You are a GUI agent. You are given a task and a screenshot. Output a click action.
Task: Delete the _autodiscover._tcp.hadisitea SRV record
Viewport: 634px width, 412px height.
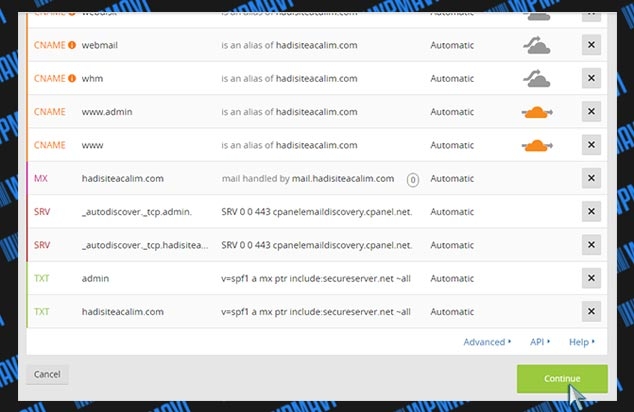pyautogui.click(x=591, y=245)
